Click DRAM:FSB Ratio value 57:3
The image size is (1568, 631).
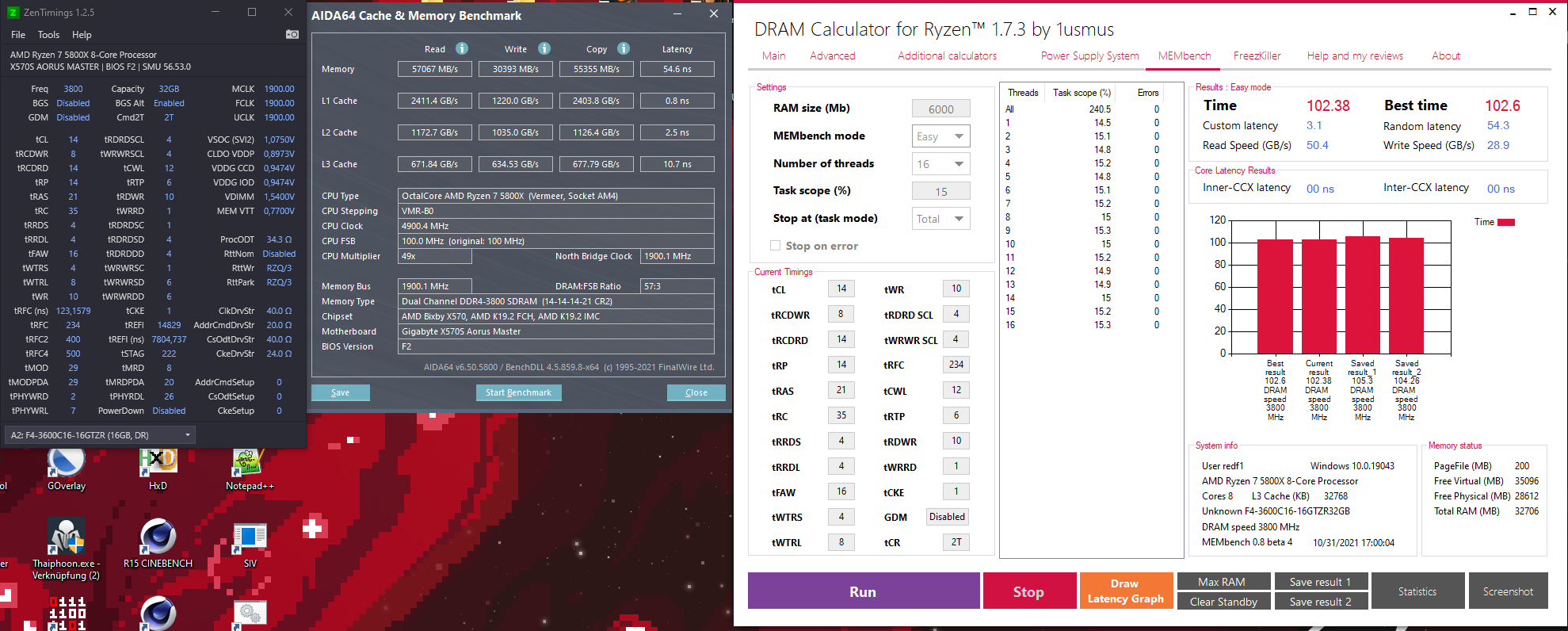677,286
